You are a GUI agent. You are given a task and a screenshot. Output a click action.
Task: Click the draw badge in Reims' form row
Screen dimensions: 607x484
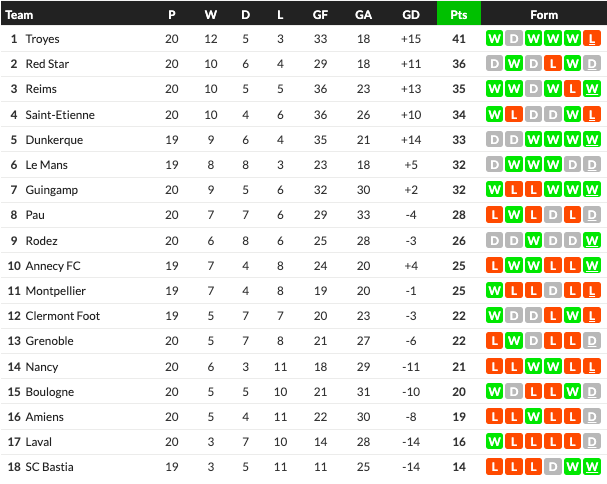pos(533,89)
